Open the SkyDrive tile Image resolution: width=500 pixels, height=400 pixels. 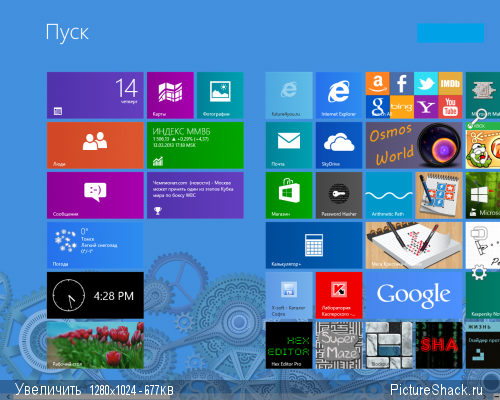pos(339,145)
